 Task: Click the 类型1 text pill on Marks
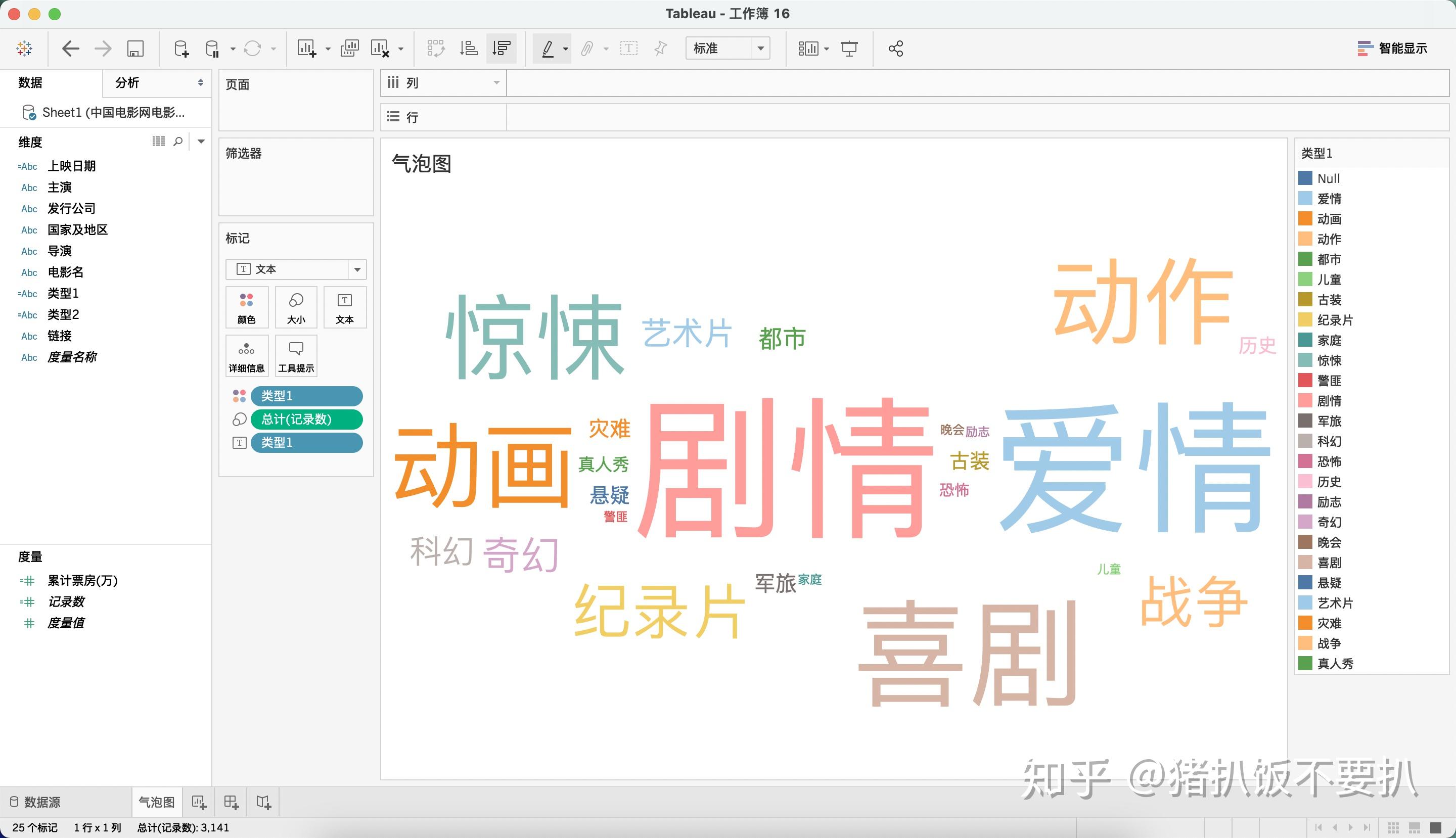(307, 442)
